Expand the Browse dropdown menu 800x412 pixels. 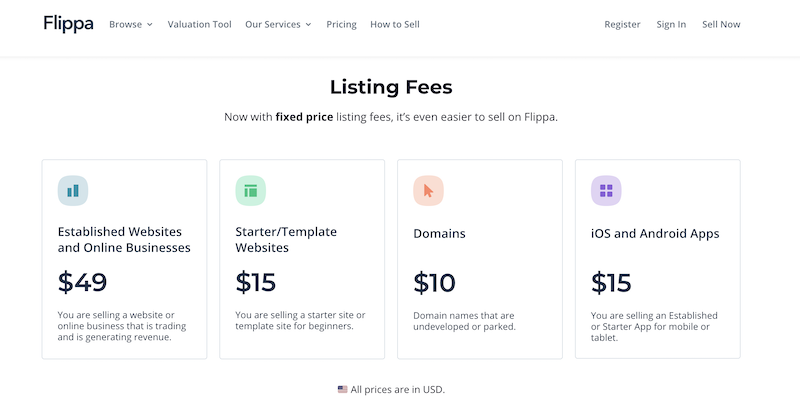pyautogui.click(x=130, y=24)
